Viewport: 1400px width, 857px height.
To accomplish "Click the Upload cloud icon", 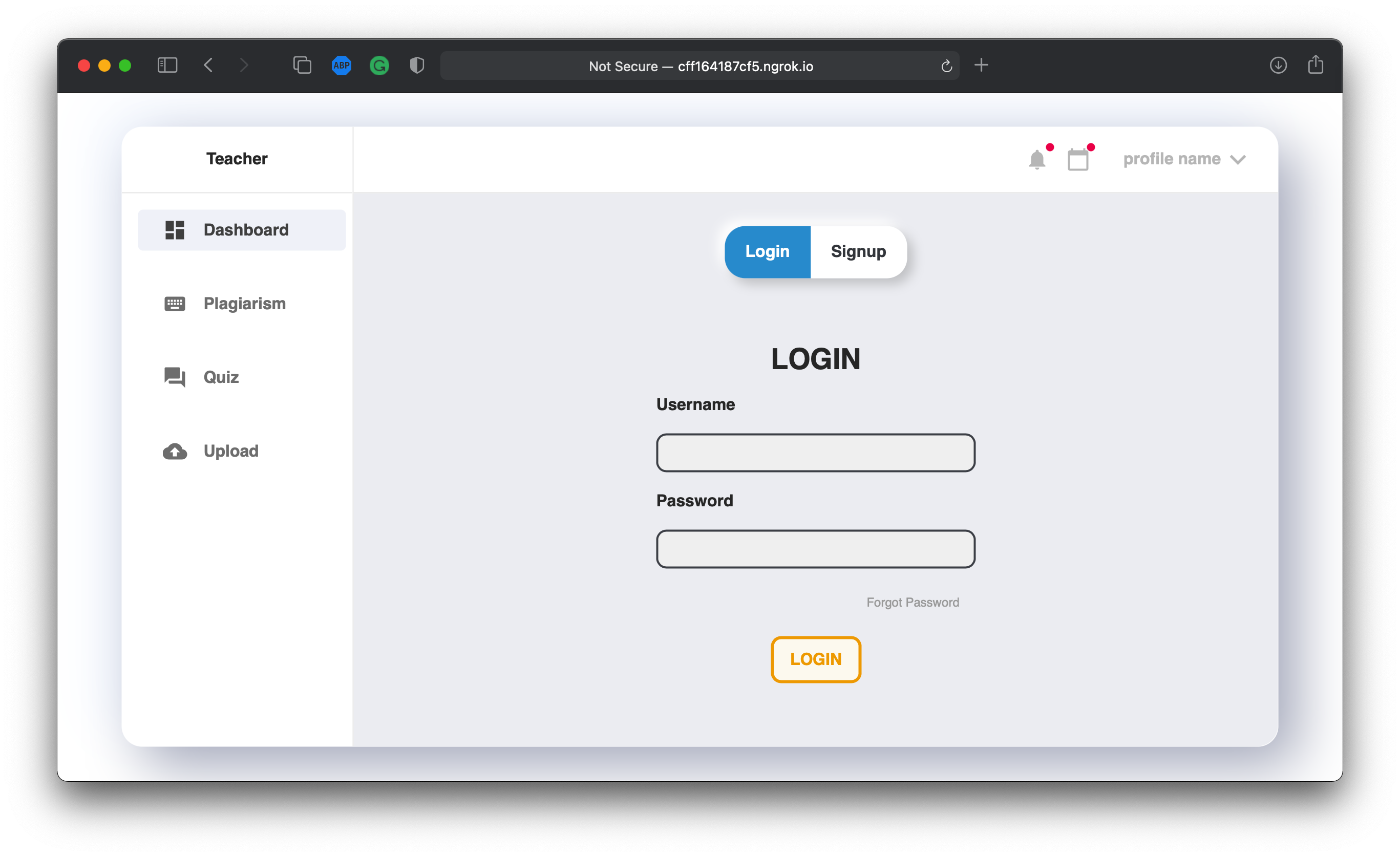I will (x=175, y=451).
